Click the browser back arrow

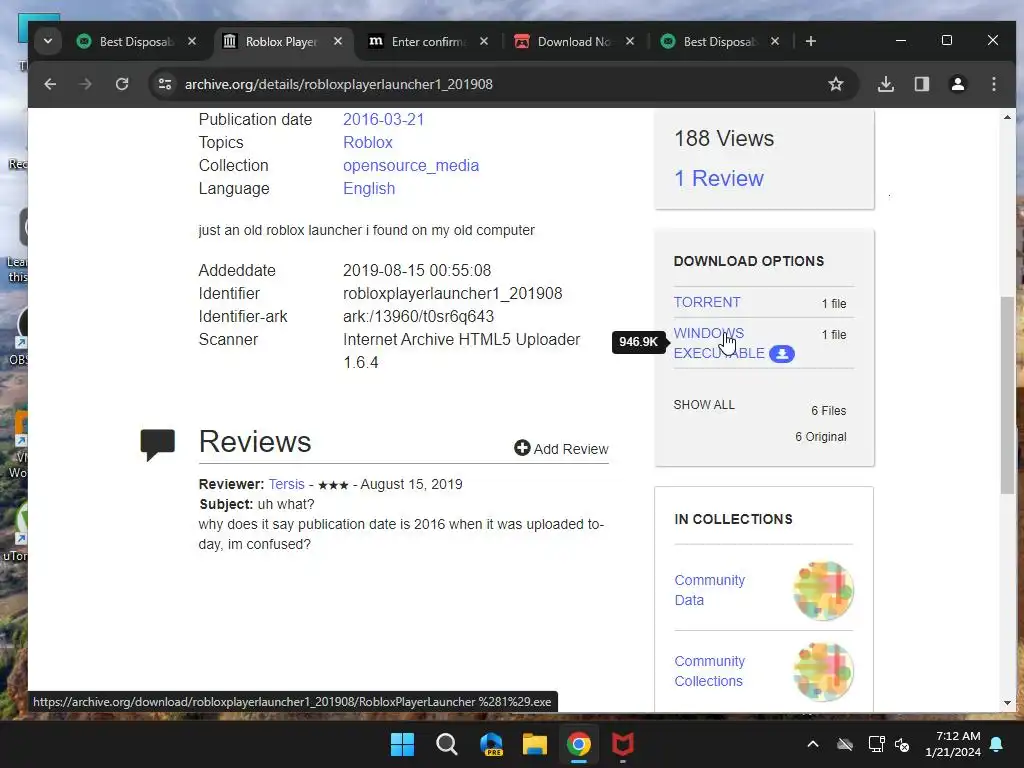tap(50, 84)
